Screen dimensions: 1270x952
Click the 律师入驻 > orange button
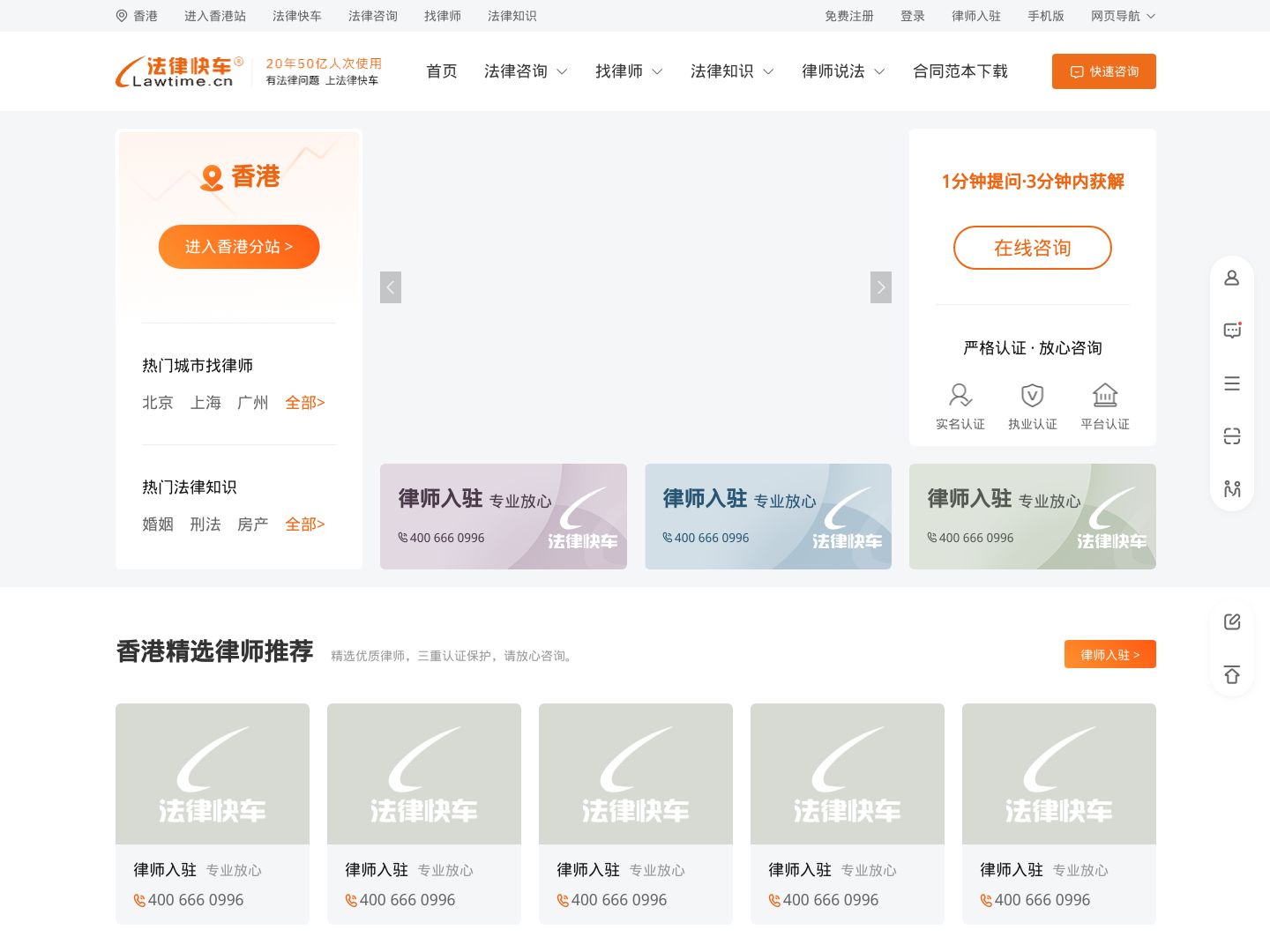tap(1110, 654)
